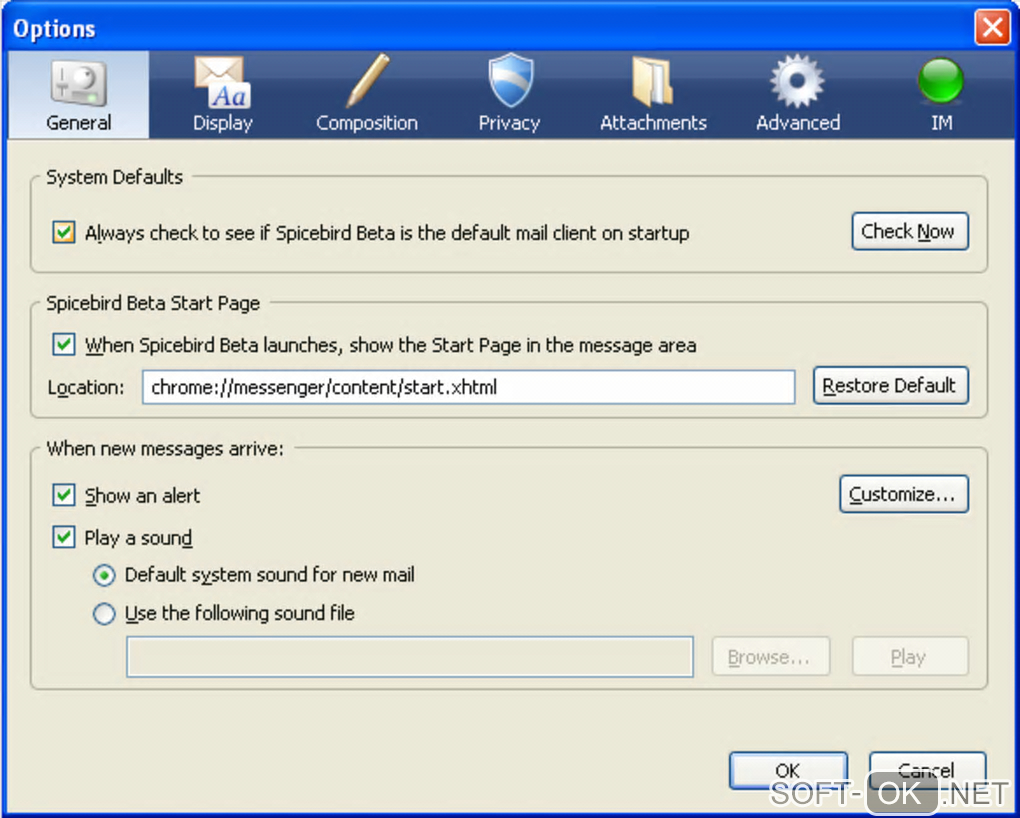Click the Display envelope font icon
The height and width of the screenshot is (818, 1020).
(x=222, y=82)
